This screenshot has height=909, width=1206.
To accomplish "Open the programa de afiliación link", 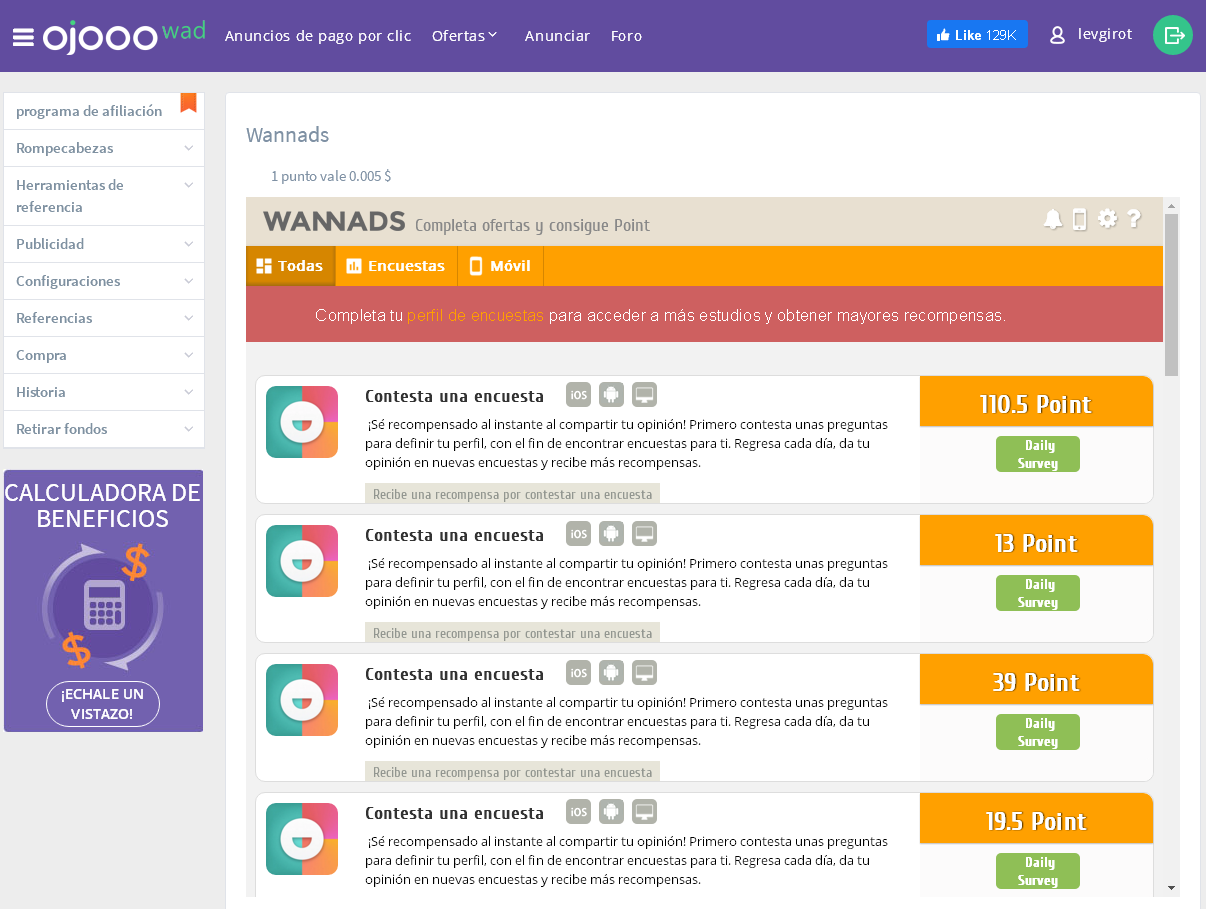I will [x=89, y=111].
